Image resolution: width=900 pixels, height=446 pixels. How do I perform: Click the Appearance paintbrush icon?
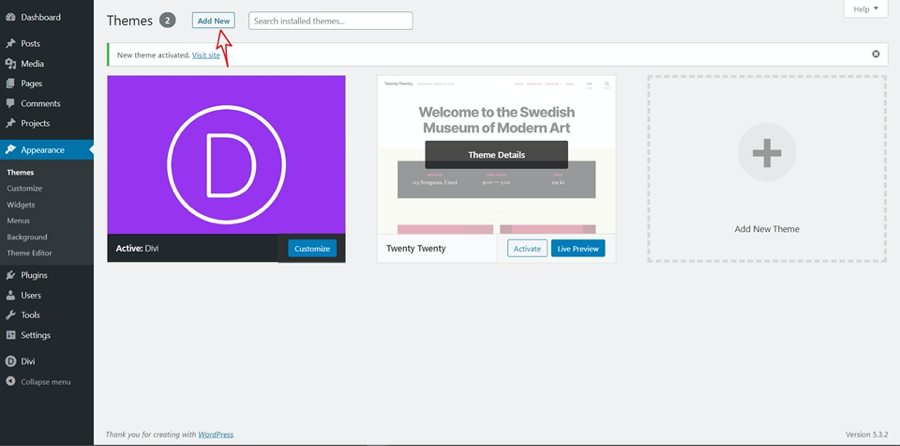[10, 150]
